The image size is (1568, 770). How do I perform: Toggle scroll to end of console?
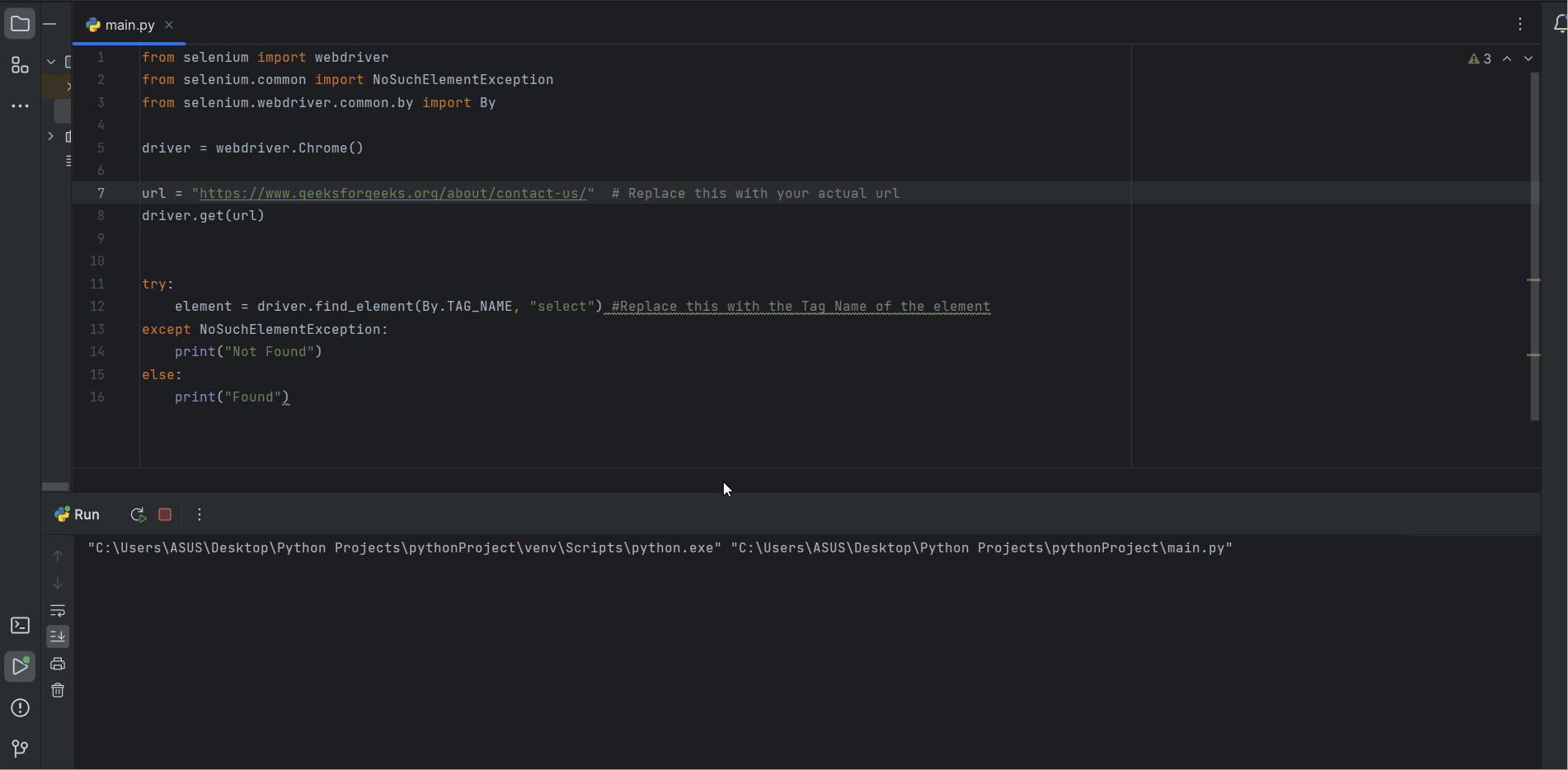tap(58, 636)
